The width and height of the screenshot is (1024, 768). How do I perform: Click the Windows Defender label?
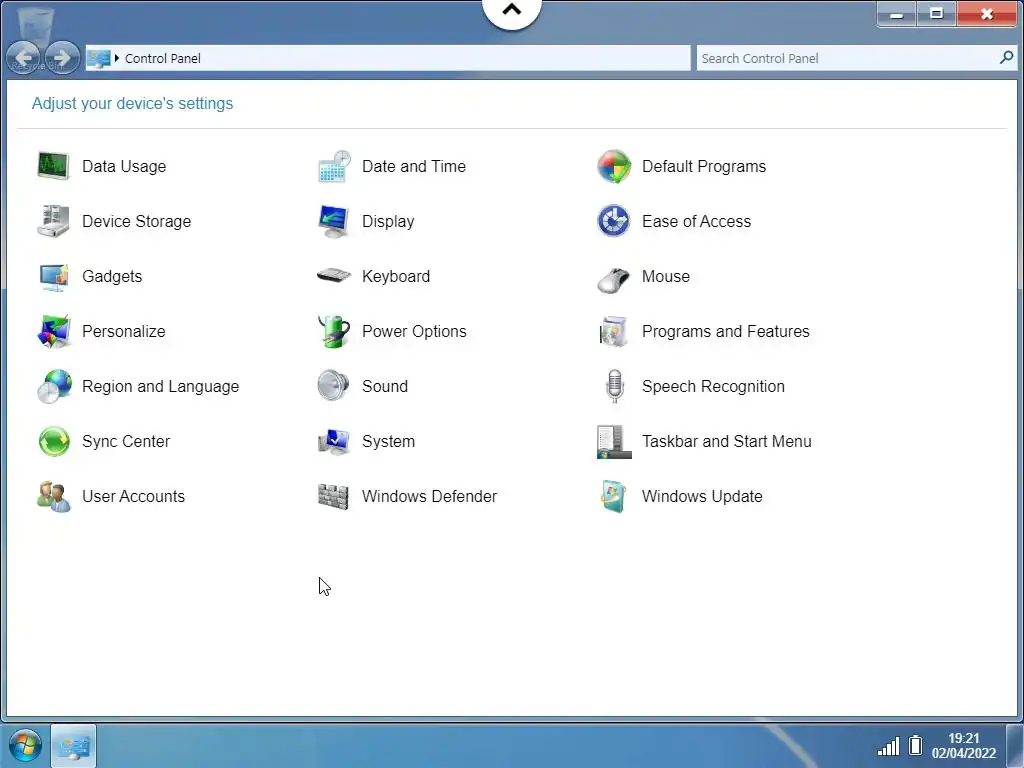point(430,496)
